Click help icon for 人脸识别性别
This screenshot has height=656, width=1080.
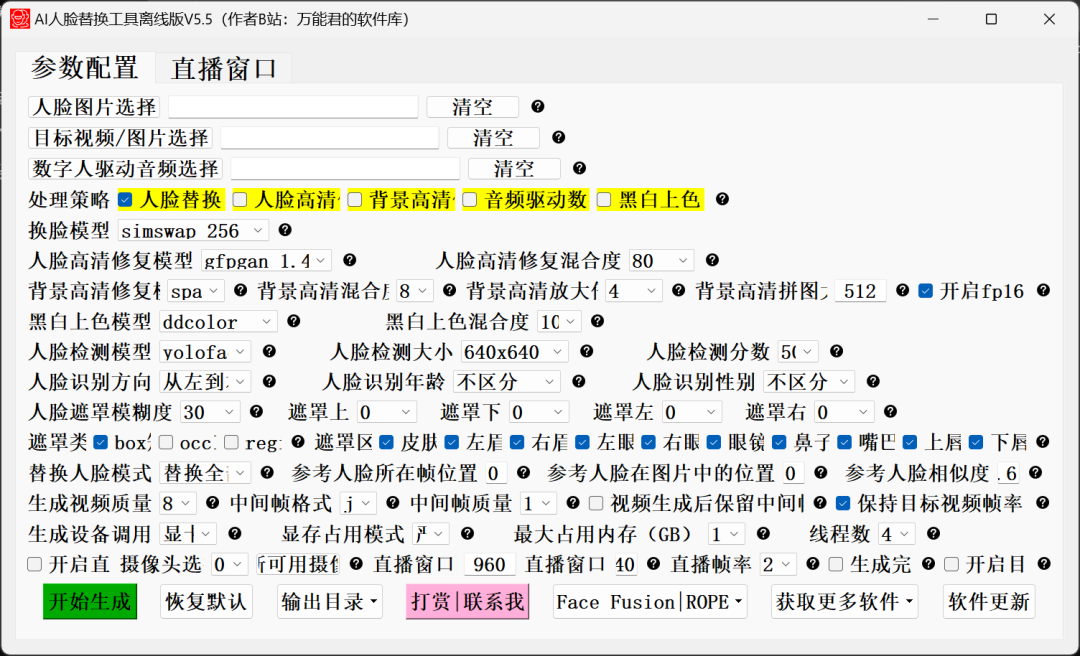click(873, 380)
